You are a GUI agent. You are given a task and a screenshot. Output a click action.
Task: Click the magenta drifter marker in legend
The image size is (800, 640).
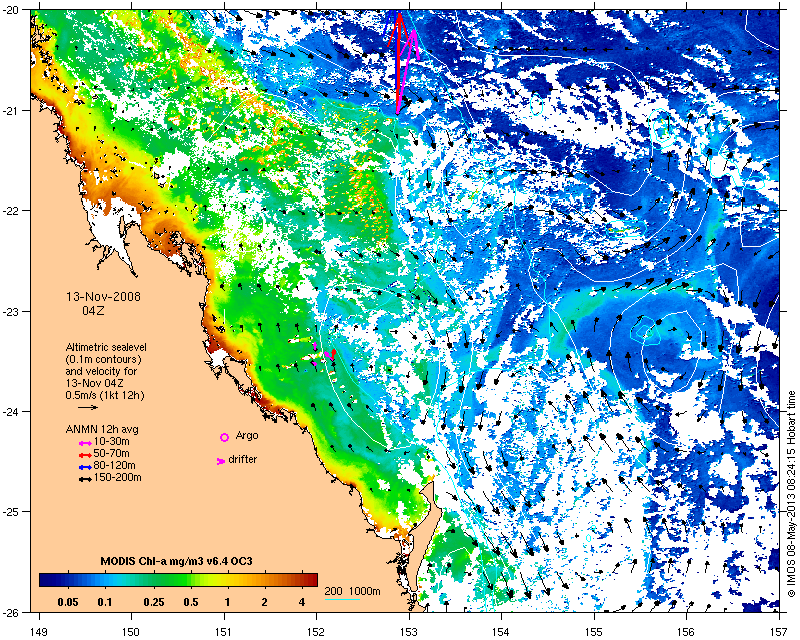click(221, 461)
